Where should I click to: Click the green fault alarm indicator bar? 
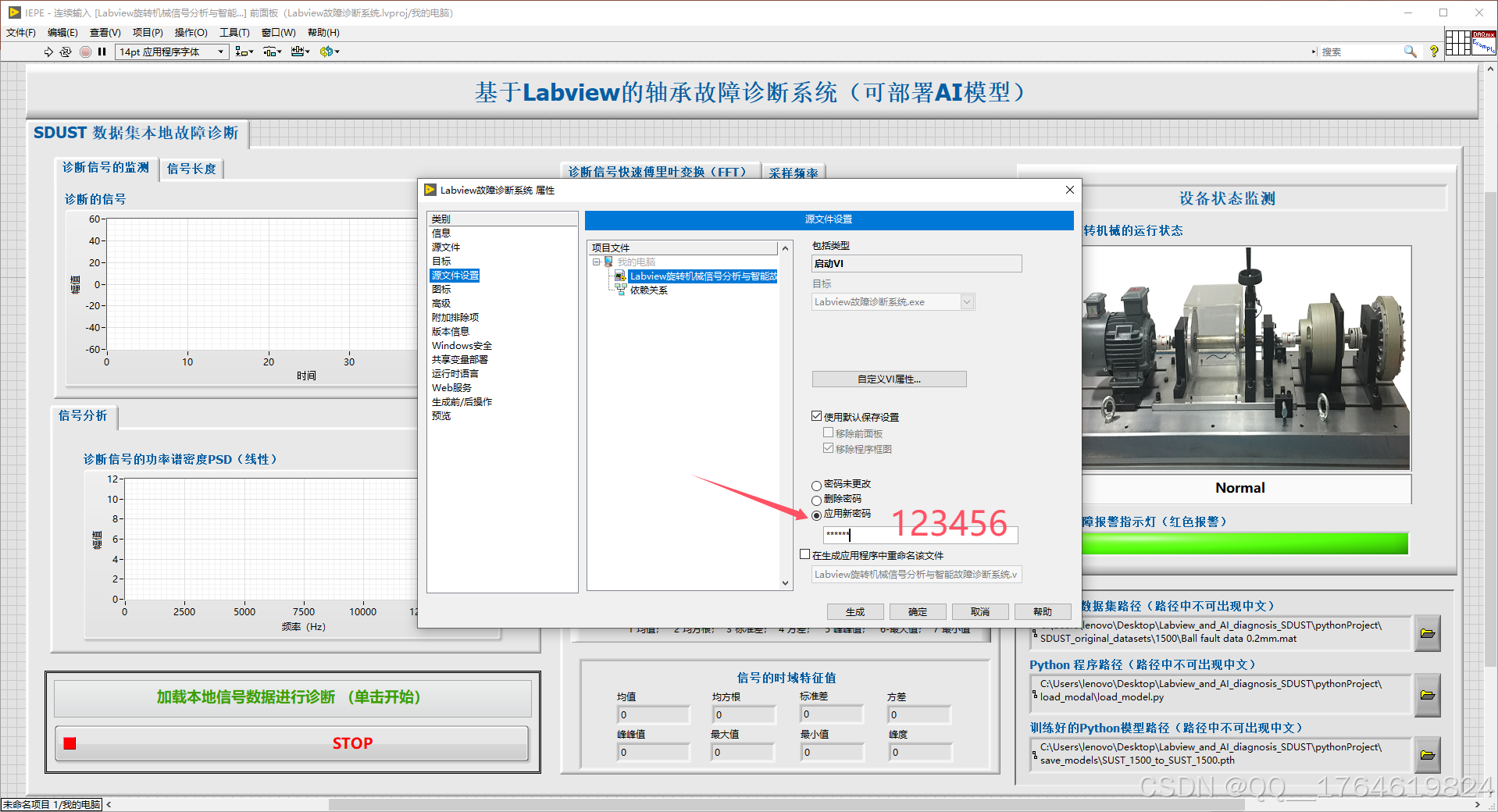pyautogui.click(x=1245, y=543)
